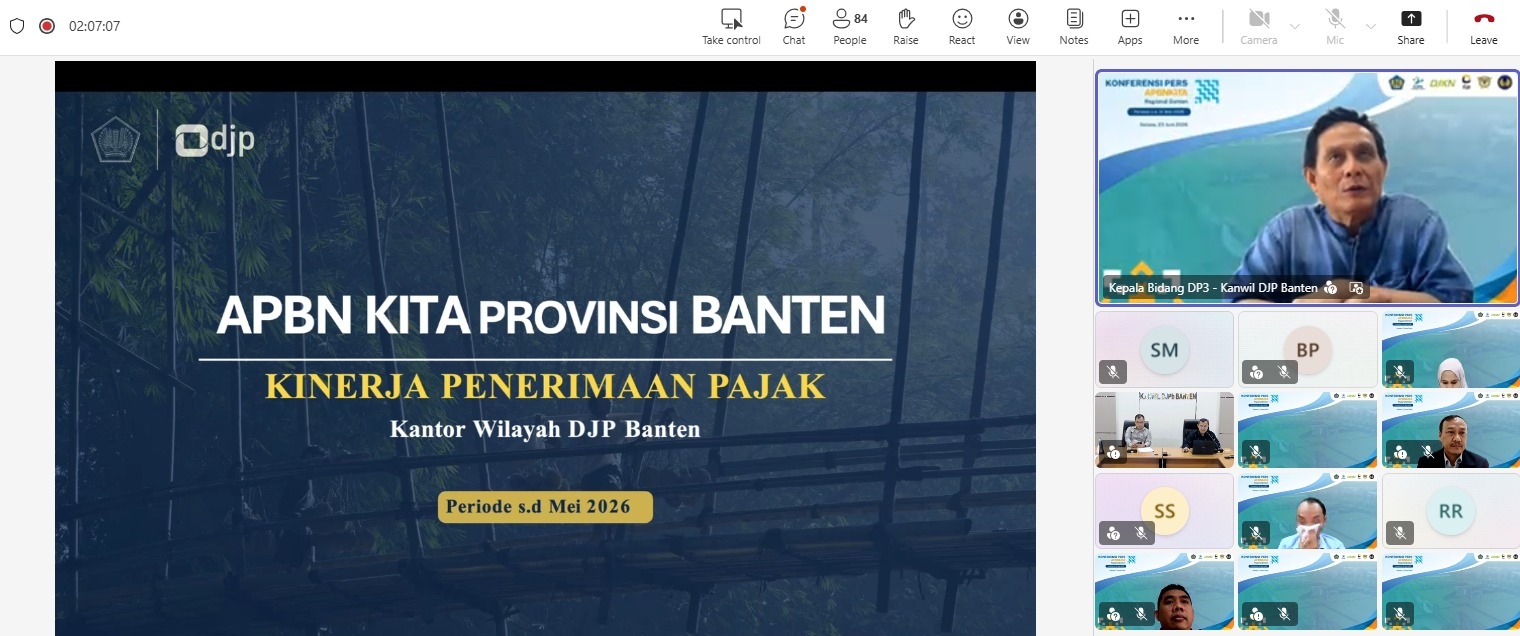Click the shared slide APBN KITA PROVINSI BANTEN
Viewport: 1520px width, 636px height.
(545, 348)
